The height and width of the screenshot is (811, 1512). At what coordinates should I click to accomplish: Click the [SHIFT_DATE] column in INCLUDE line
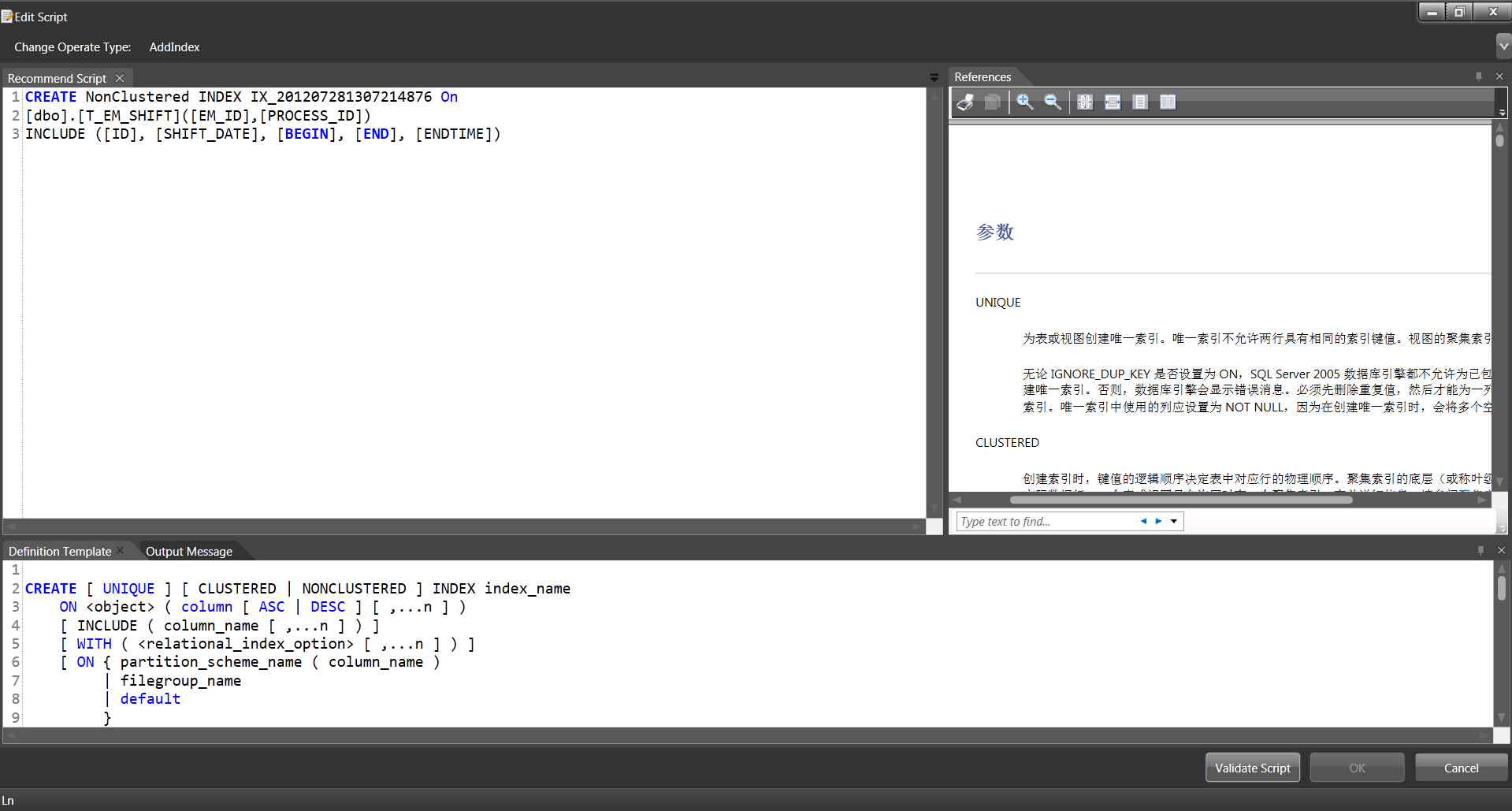(x=211, y=134)
